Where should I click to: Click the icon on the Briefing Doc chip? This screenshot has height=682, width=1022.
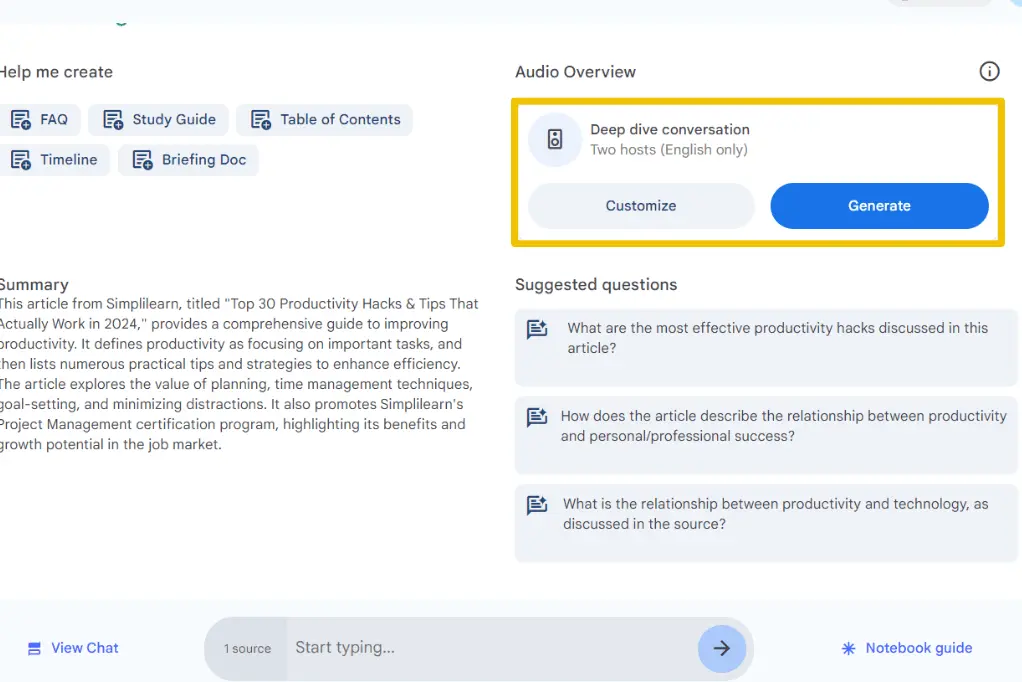(143, 160)
